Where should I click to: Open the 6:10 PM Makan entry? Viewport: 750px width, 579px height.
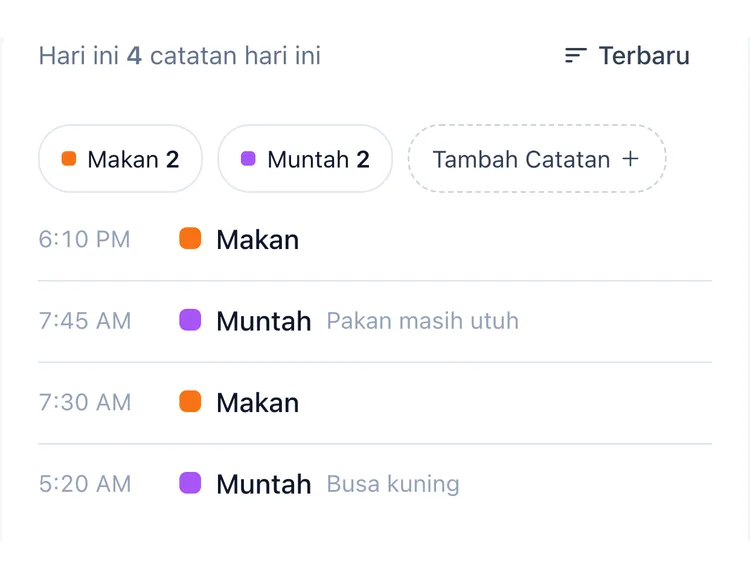point(375,239)
